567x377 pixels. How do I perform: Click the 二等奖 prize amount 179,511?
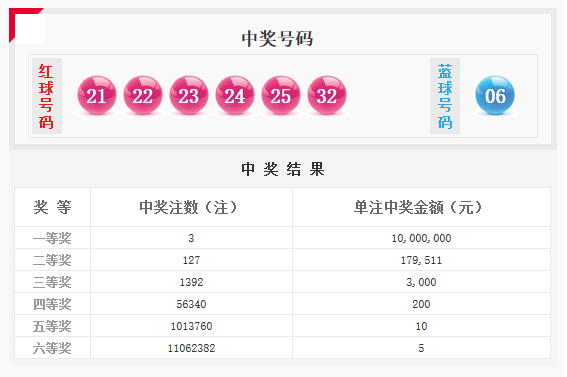click(421, 260)
